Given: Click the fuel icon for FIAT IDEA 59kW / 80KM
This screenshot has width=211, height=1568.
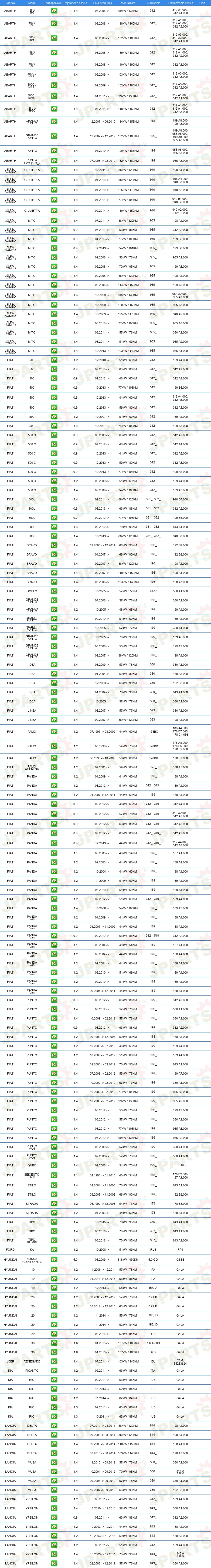Looking at the screenshot, I should tap(54, 674).
